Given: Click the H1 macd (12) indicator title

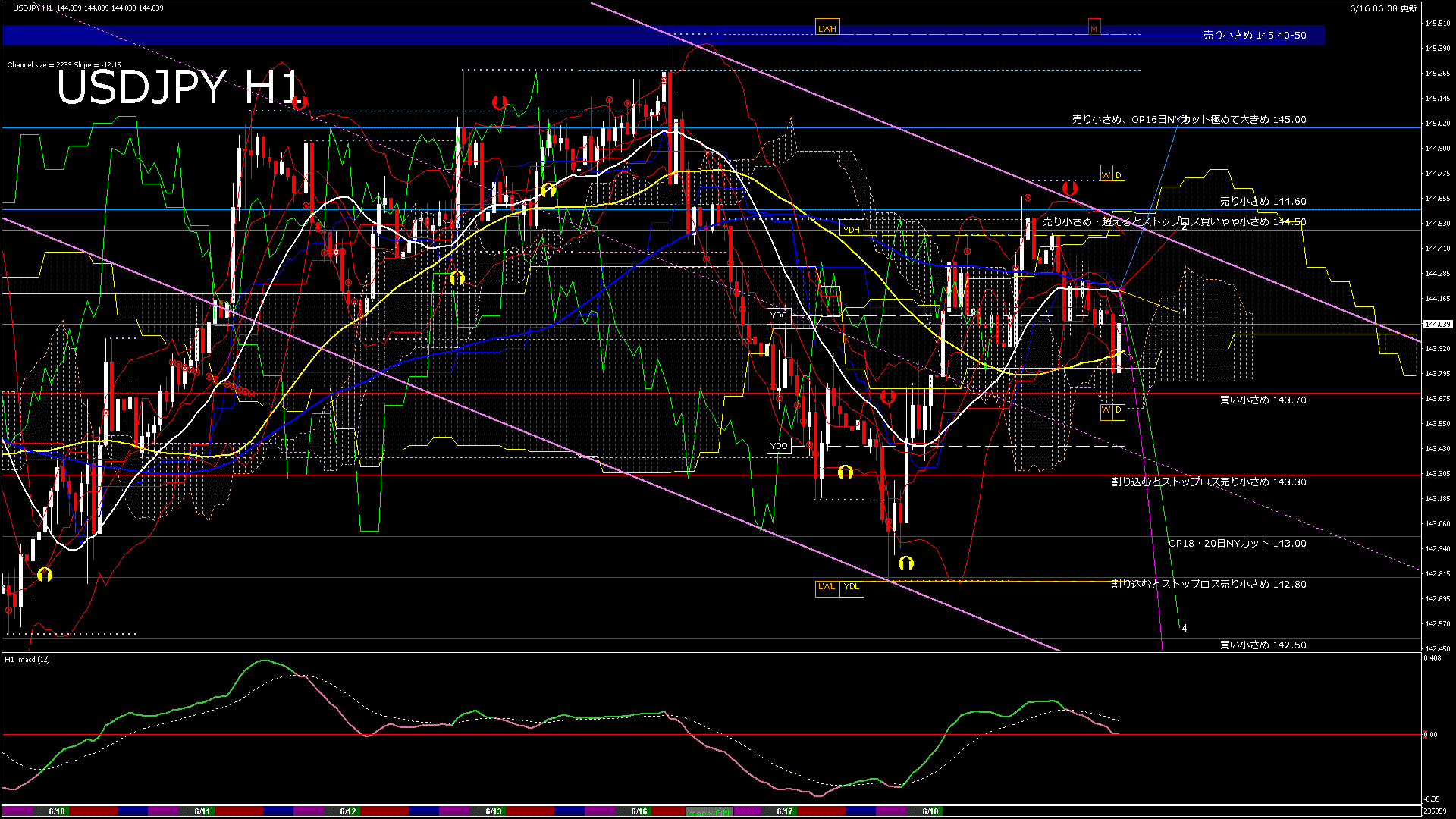Looking at the screenshot, I should (x=27, y=660).
